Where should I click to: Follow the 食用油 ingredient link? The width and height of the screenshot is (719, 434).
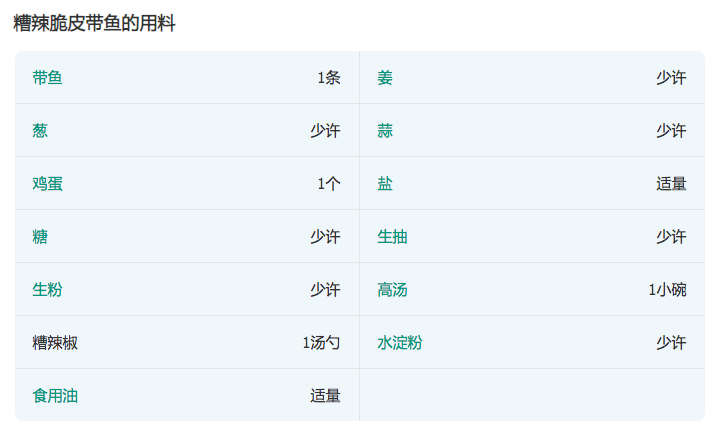pos(55,396)
